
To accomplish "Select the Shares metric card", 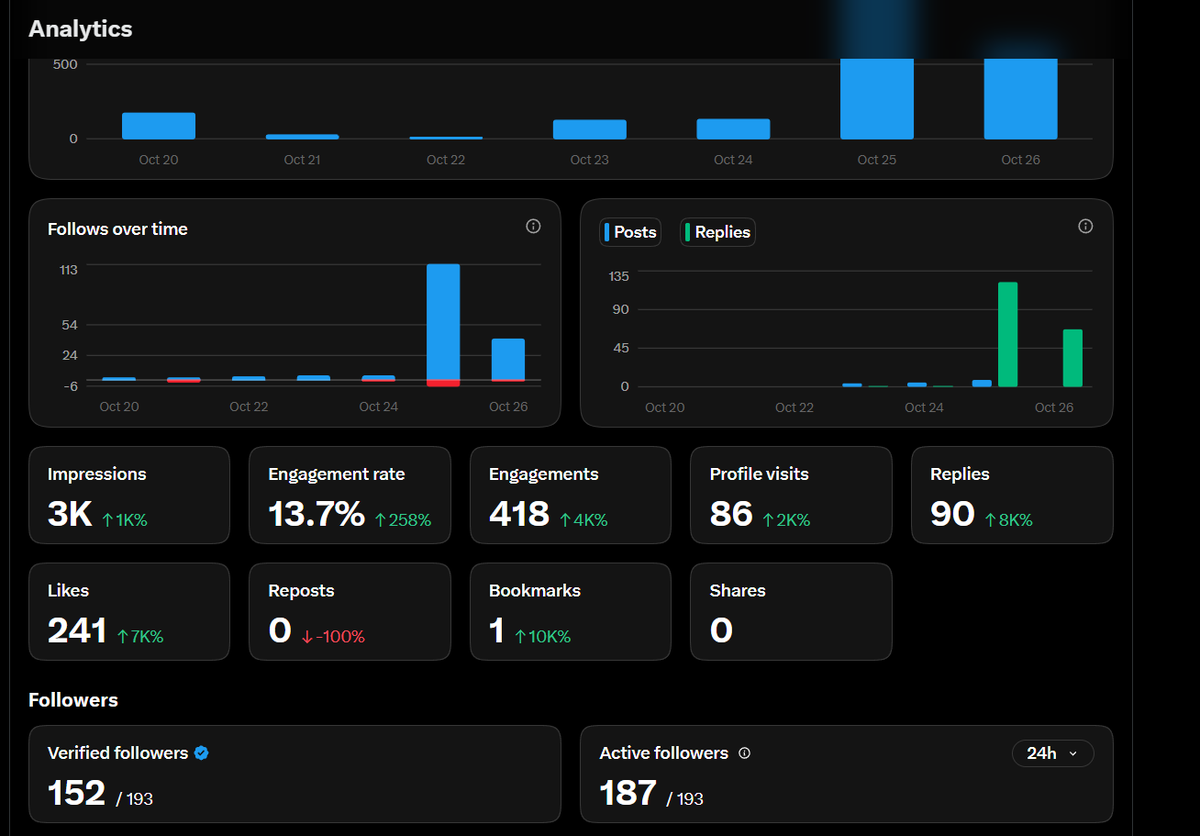I will tap(791, 612).
